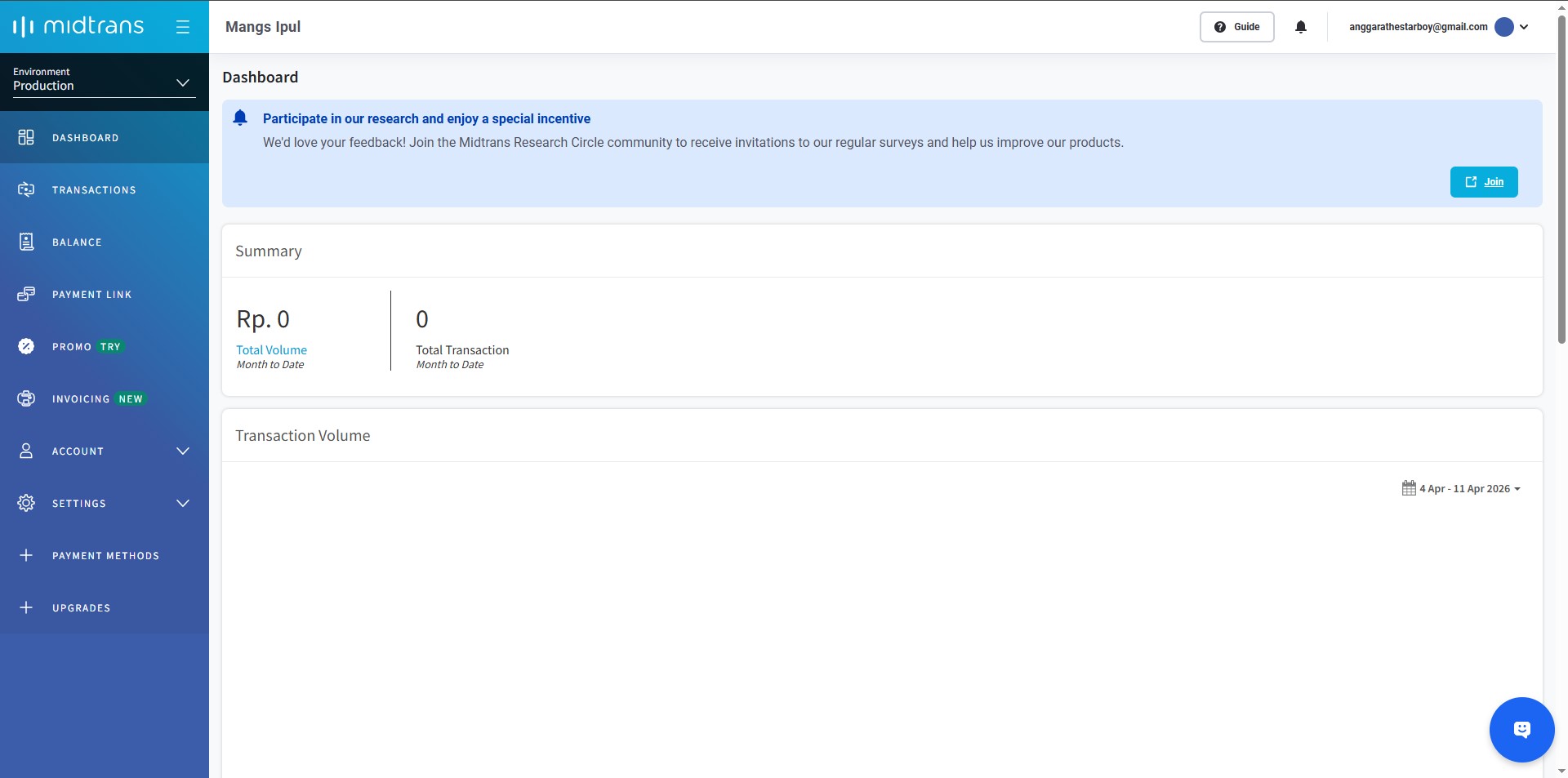Click the calendar icon by date range

coord(1409,488)
